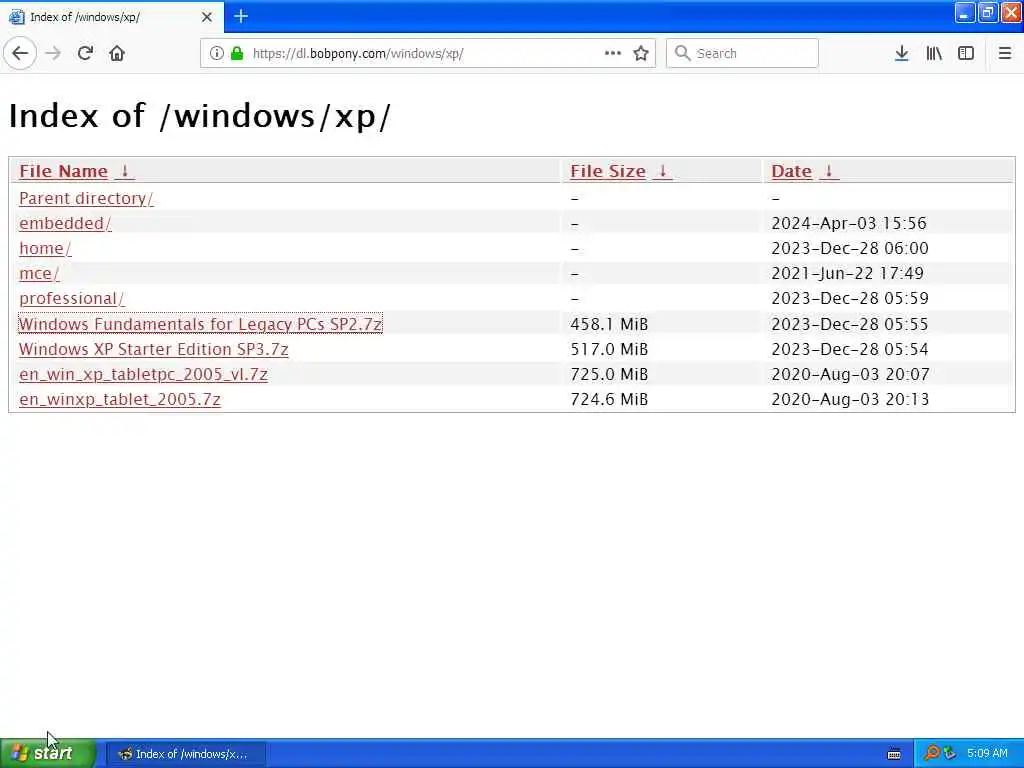Bookmark this page with the star

point(641,54)
